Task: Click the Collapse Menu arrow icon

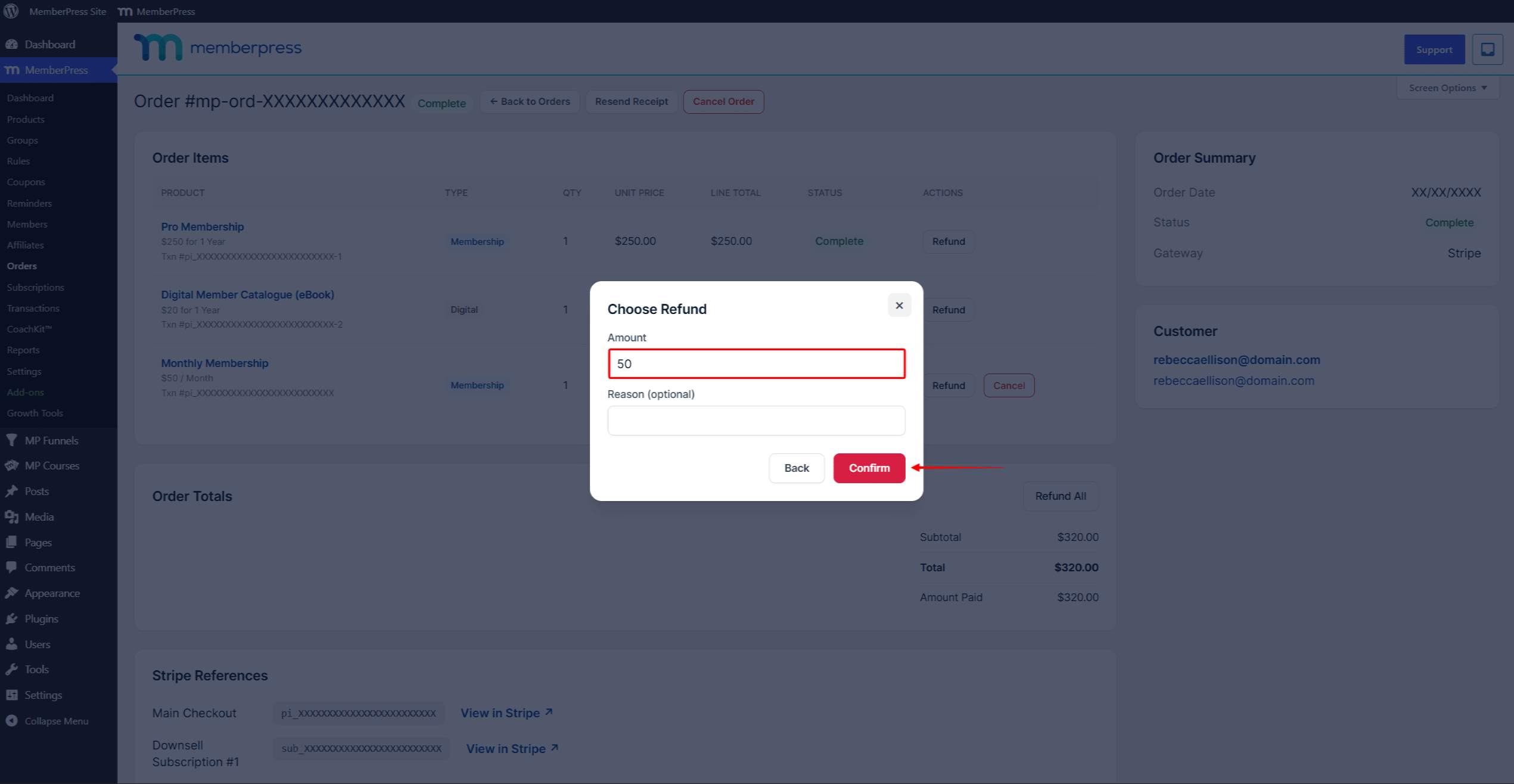Action: [x=11, y=720]
